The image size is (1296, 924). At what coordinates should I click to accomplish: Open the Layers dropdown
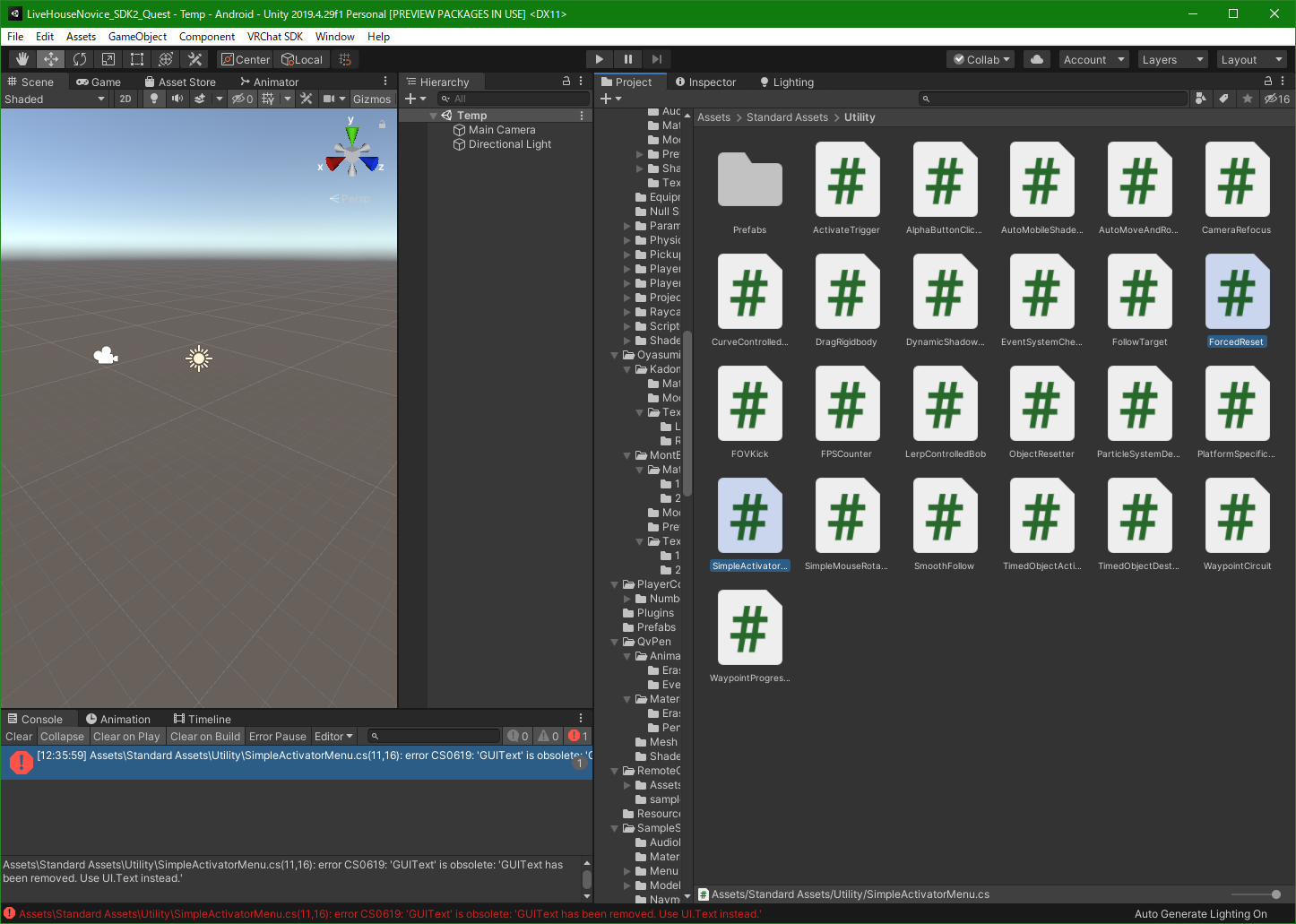1173,59
